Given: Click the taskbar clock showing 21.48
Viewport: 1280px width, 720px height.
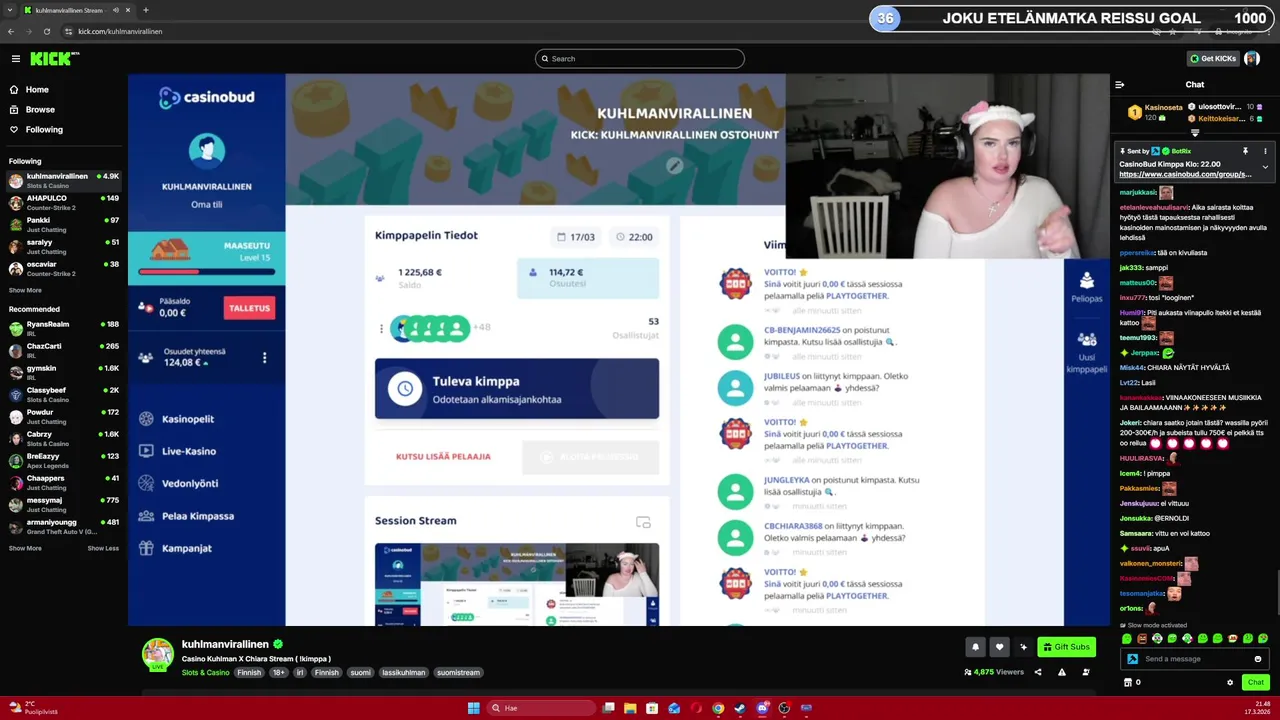Looking at the screenshot, I should click(1257, 708).
